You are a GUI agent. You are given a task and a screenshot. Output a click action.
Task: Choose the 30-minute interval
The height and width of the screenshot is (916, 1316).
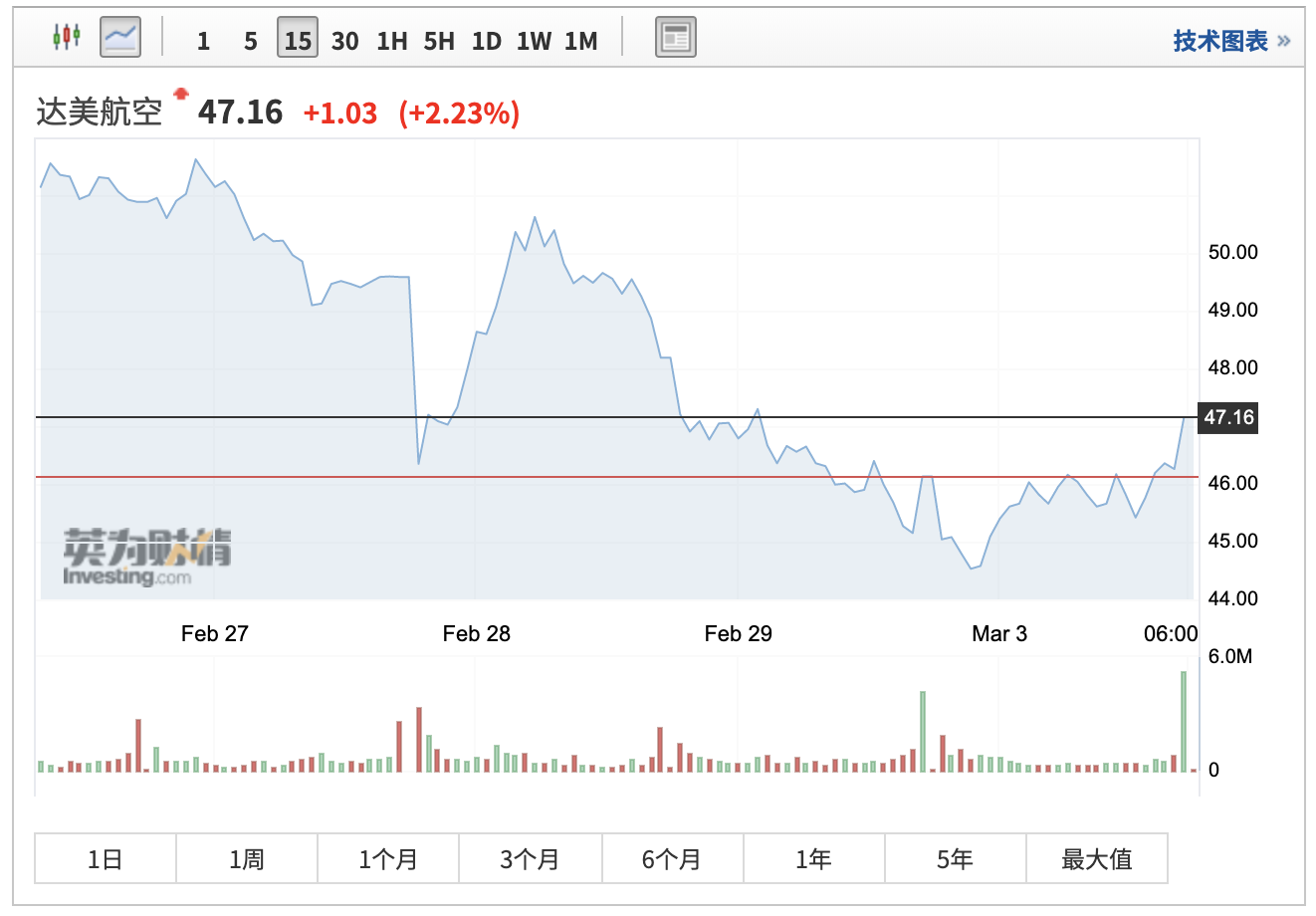(x=344, y=41)
